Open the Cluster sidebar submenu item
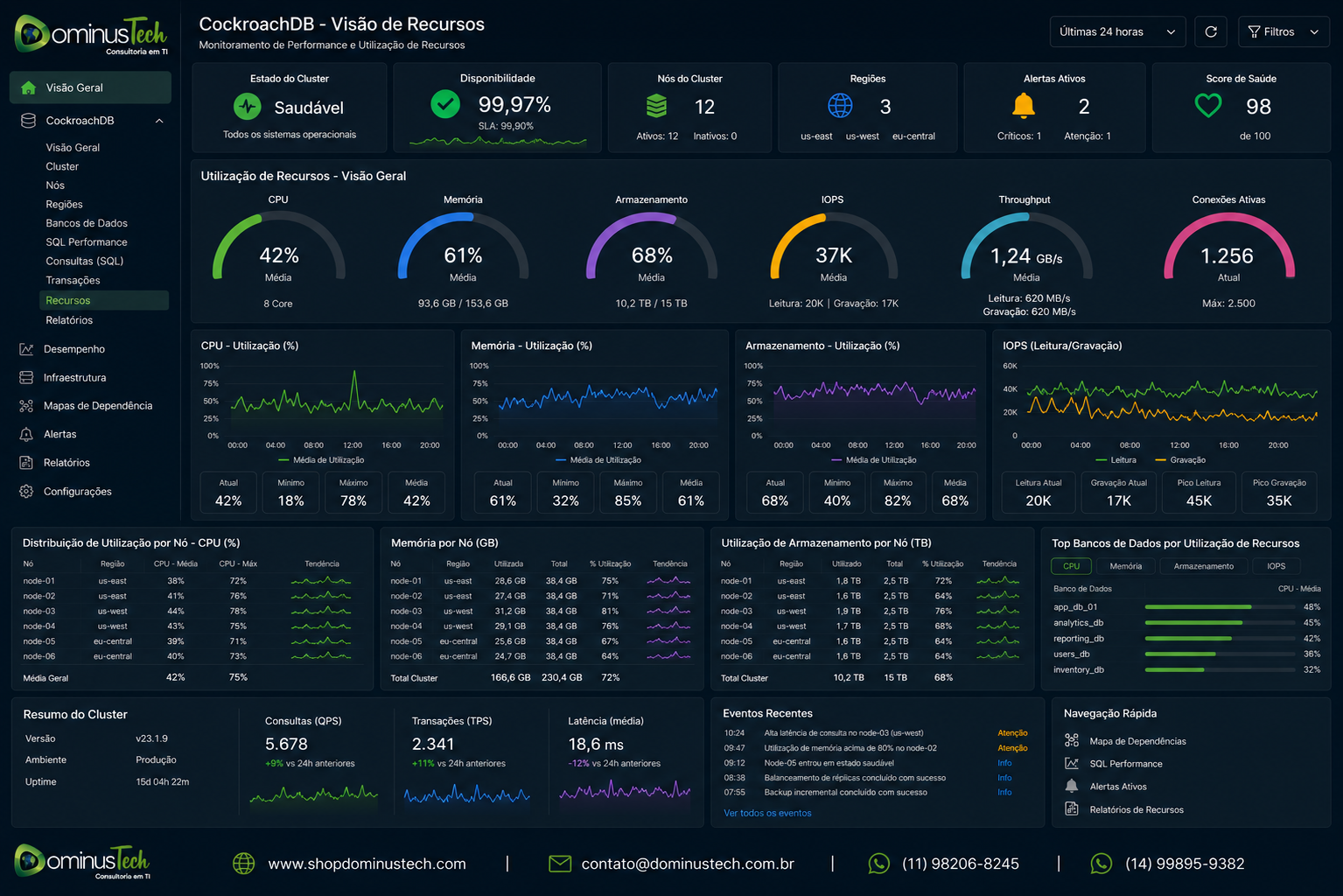The image size is (1343, 896). click(x=62, y=166)
